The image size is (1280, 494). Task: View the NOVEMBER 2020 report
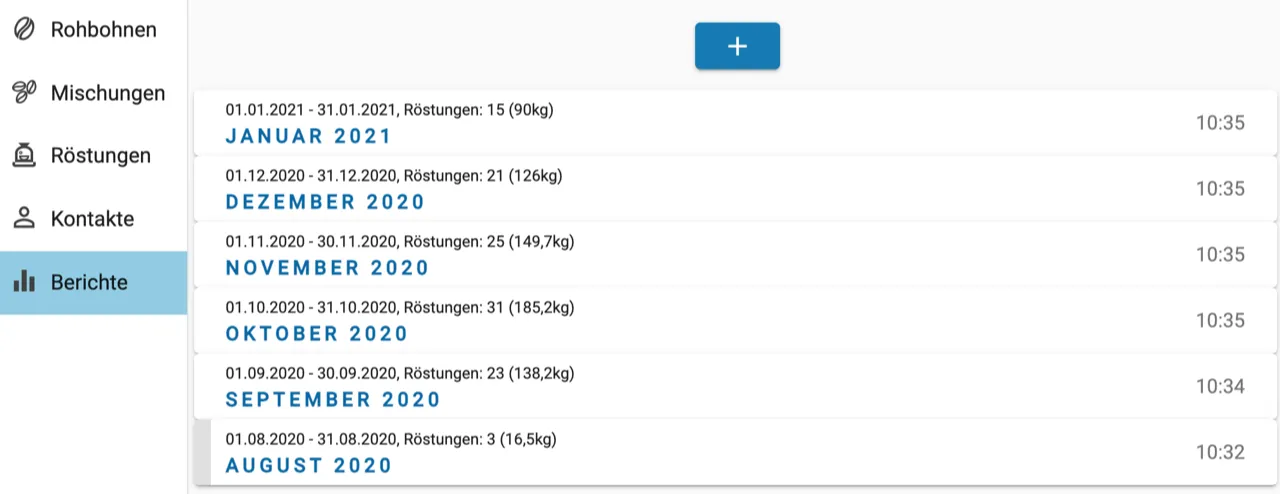[x=327, y=268]
